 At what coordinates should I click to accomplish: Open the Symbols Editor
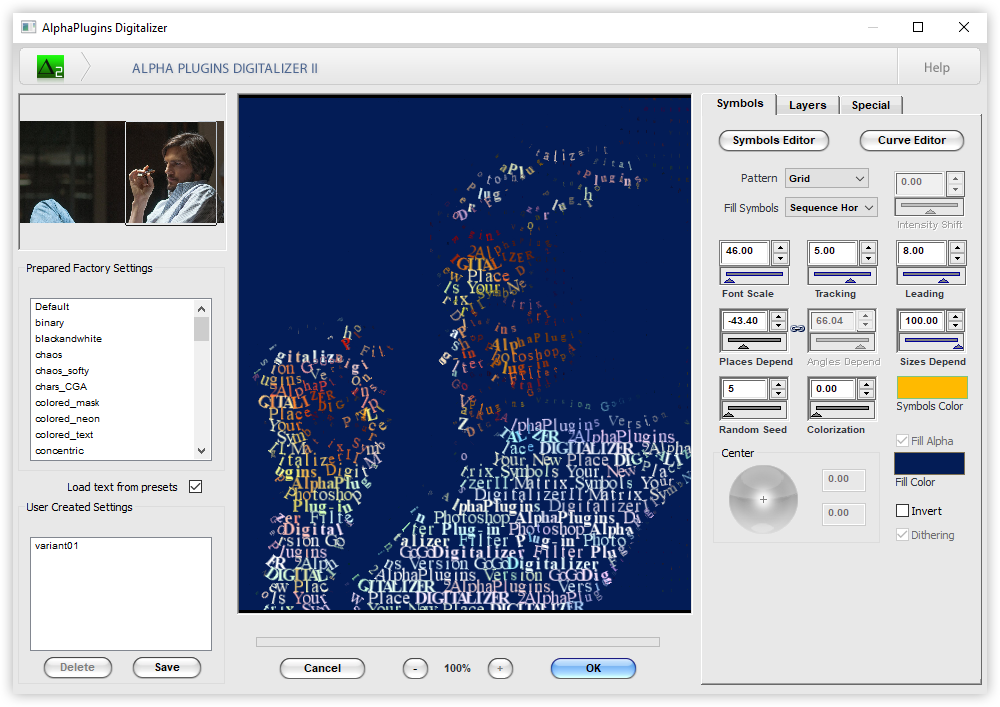774,140
